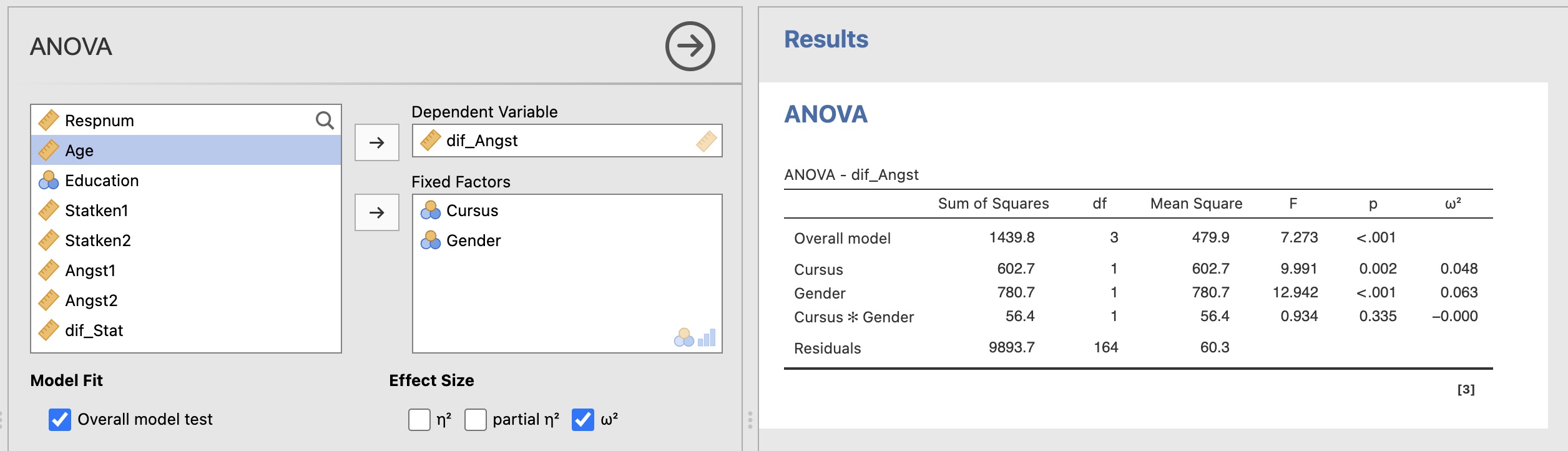Select the Age variable in list
1568x451 pixels.
pyautogui.click(x=79, y=151)
